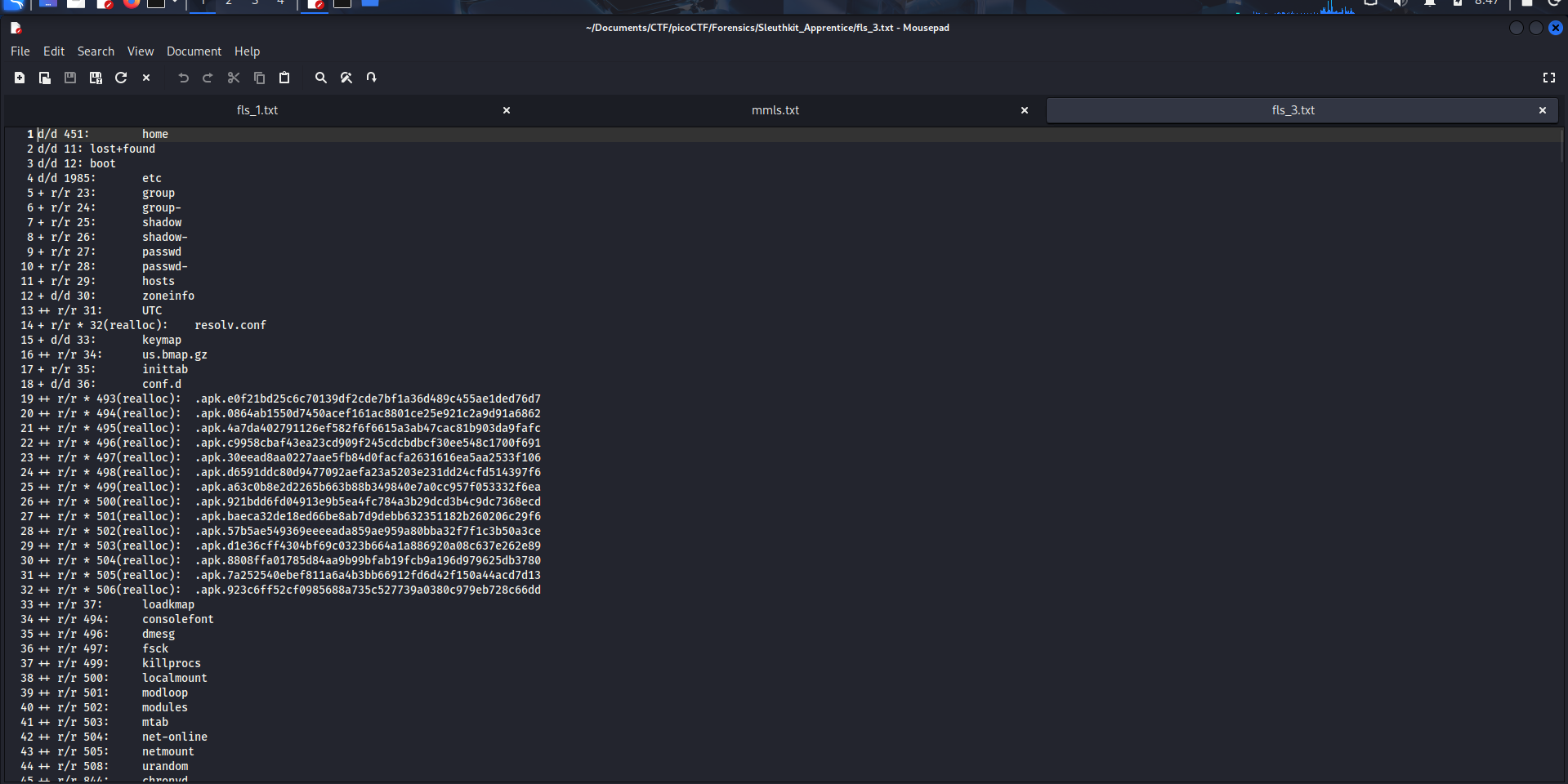Paste clipboard contents using toolbar icon
The height and width of the screenshot is (784, 1568).
tap(284, 78)
